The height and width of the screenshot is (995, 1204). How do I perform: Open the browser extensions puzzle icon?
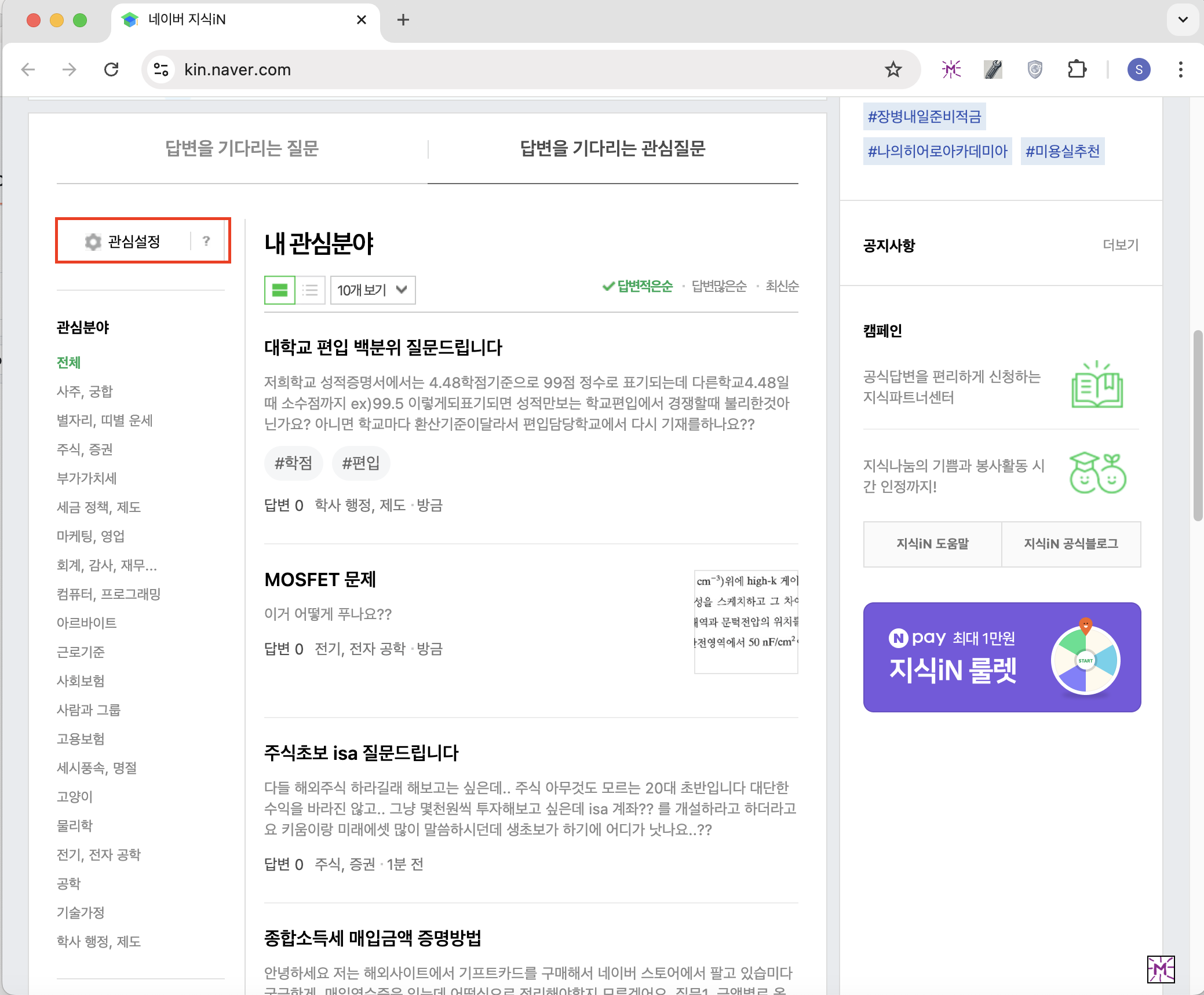1077,70
